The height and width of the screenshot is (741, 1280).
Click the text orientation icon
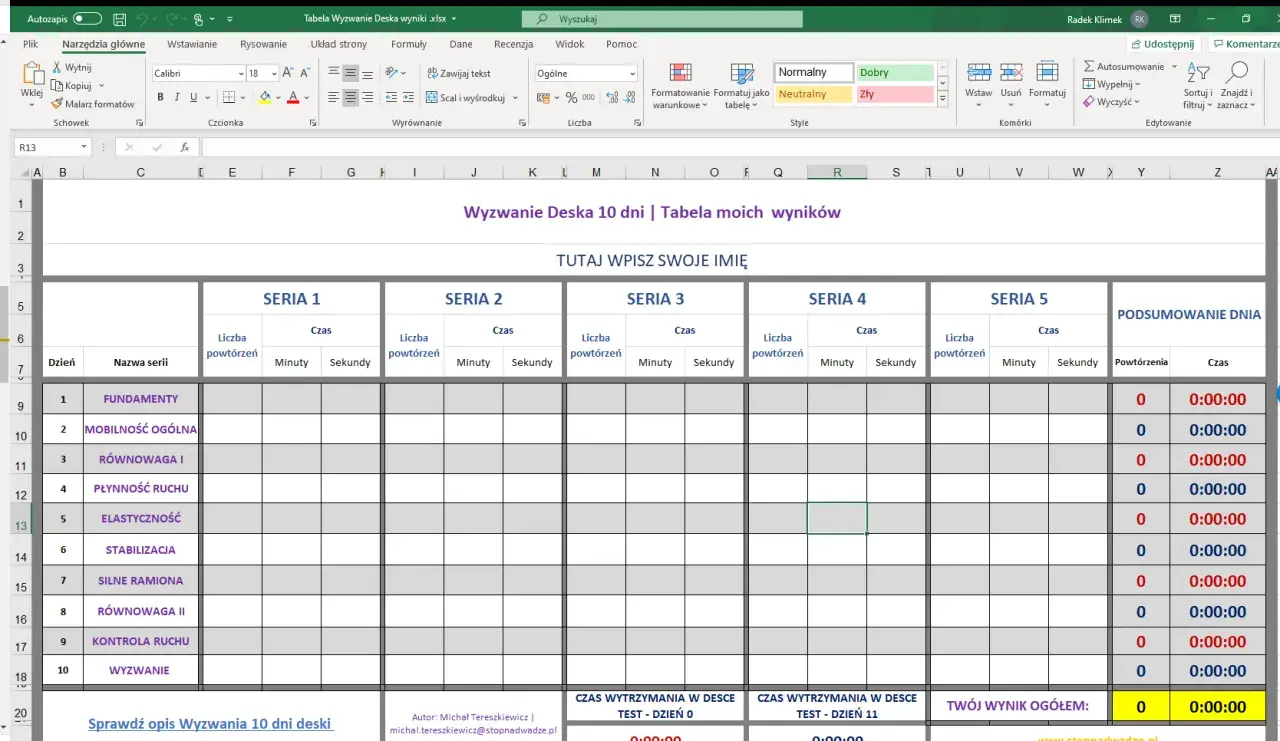pos(392,73)
